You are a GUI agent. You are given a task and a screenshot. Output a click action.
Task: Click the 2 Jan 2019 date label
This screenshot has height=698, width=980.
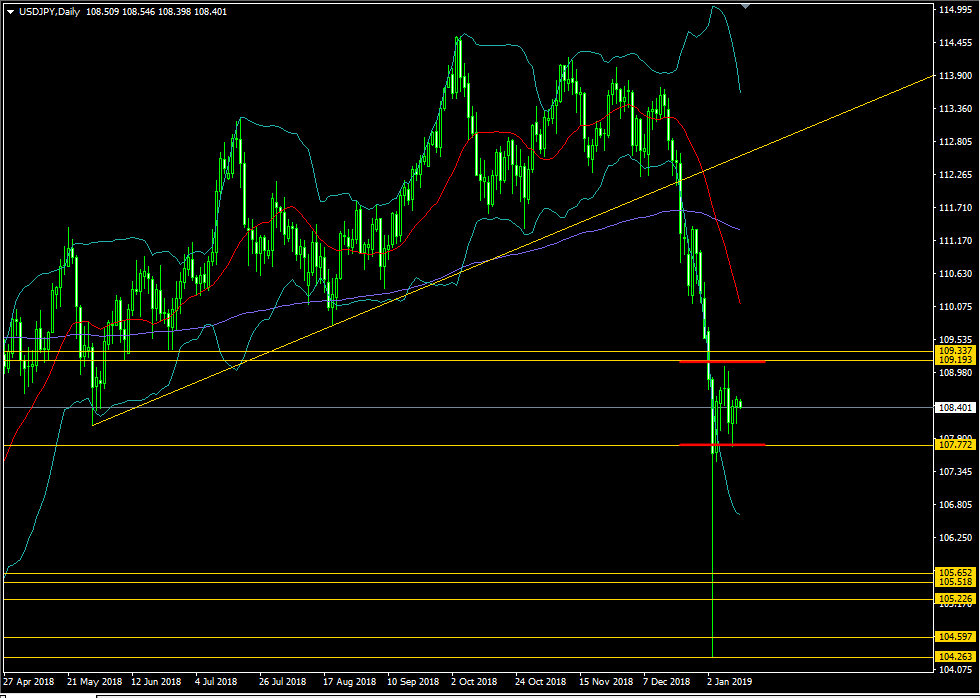pyautogui.click(x=730, y=681)
